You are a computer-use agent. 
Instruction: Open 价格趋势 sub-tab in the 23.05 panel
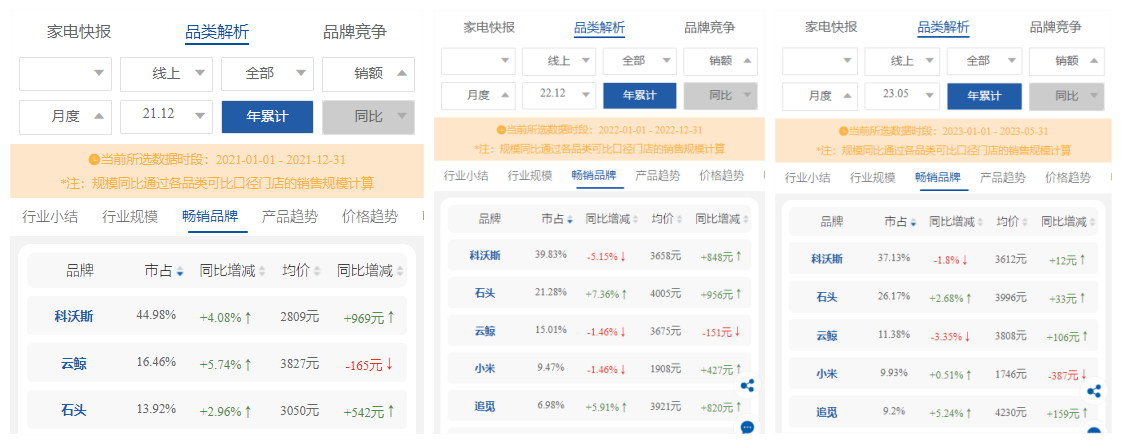[1068, 178]
